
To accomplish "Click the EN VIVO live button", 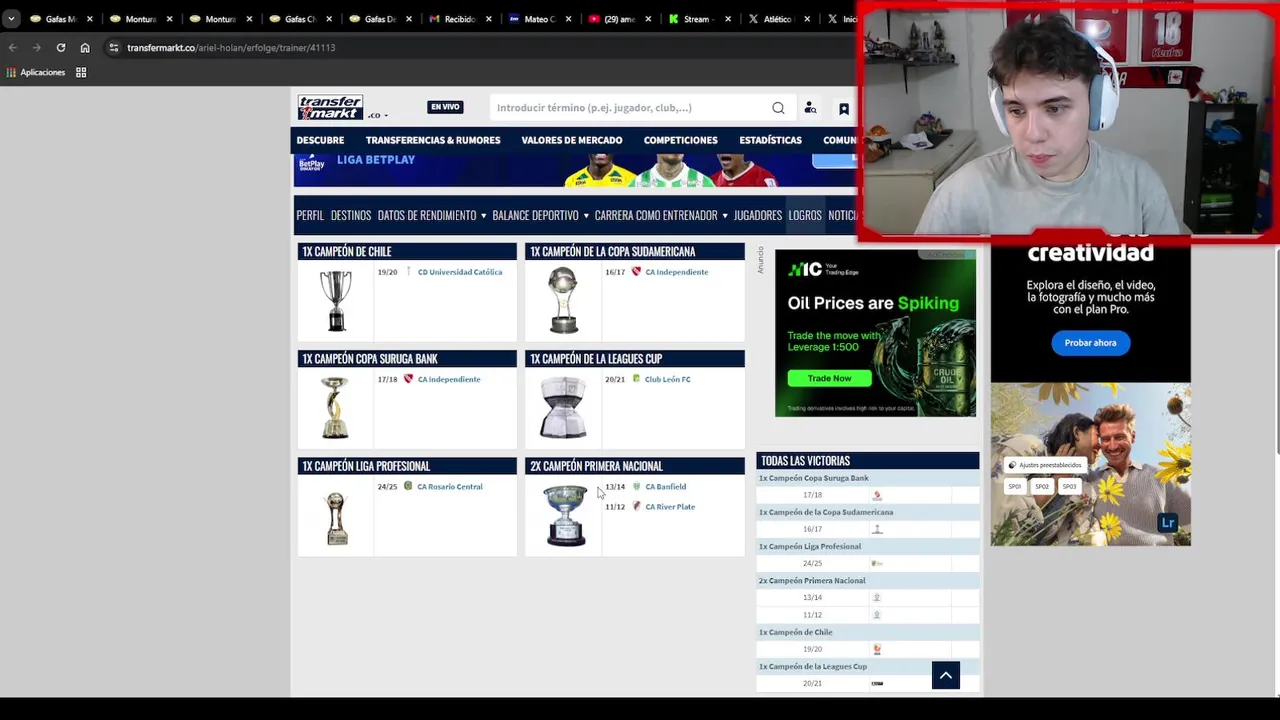I will pyautogui.click(x=445, y=107).
